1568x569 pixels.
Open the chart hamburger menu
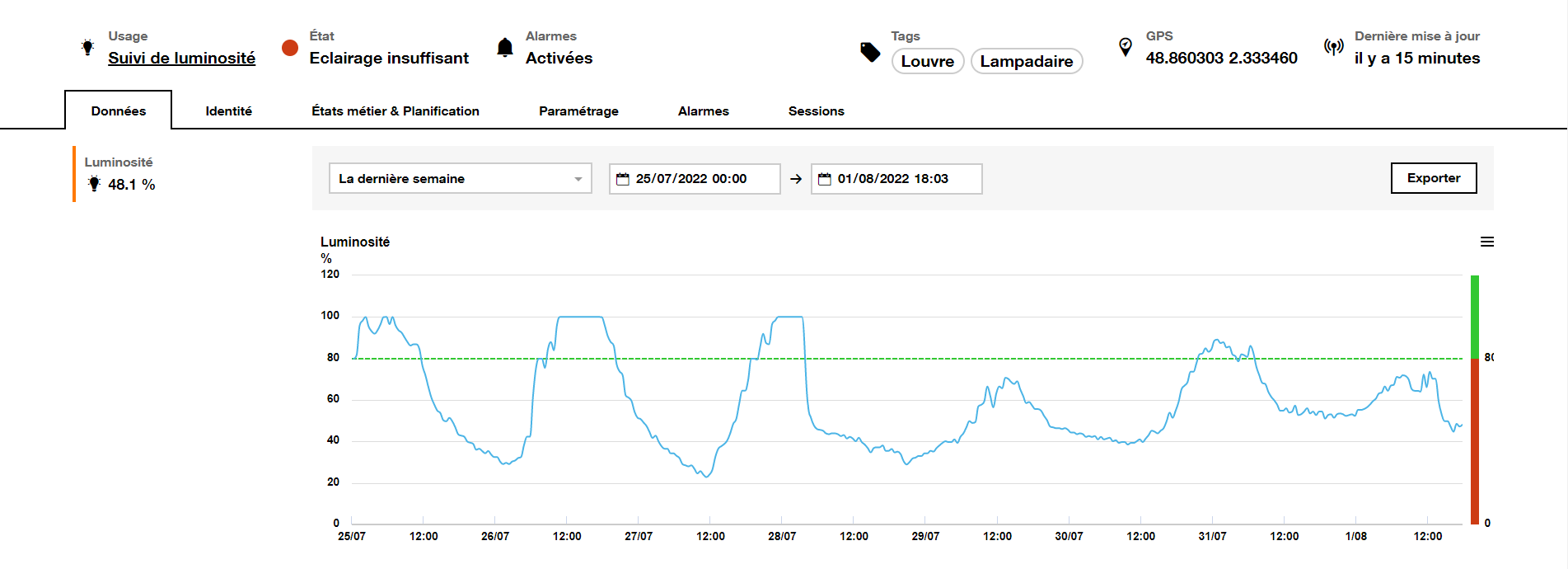click(1486, 242)
